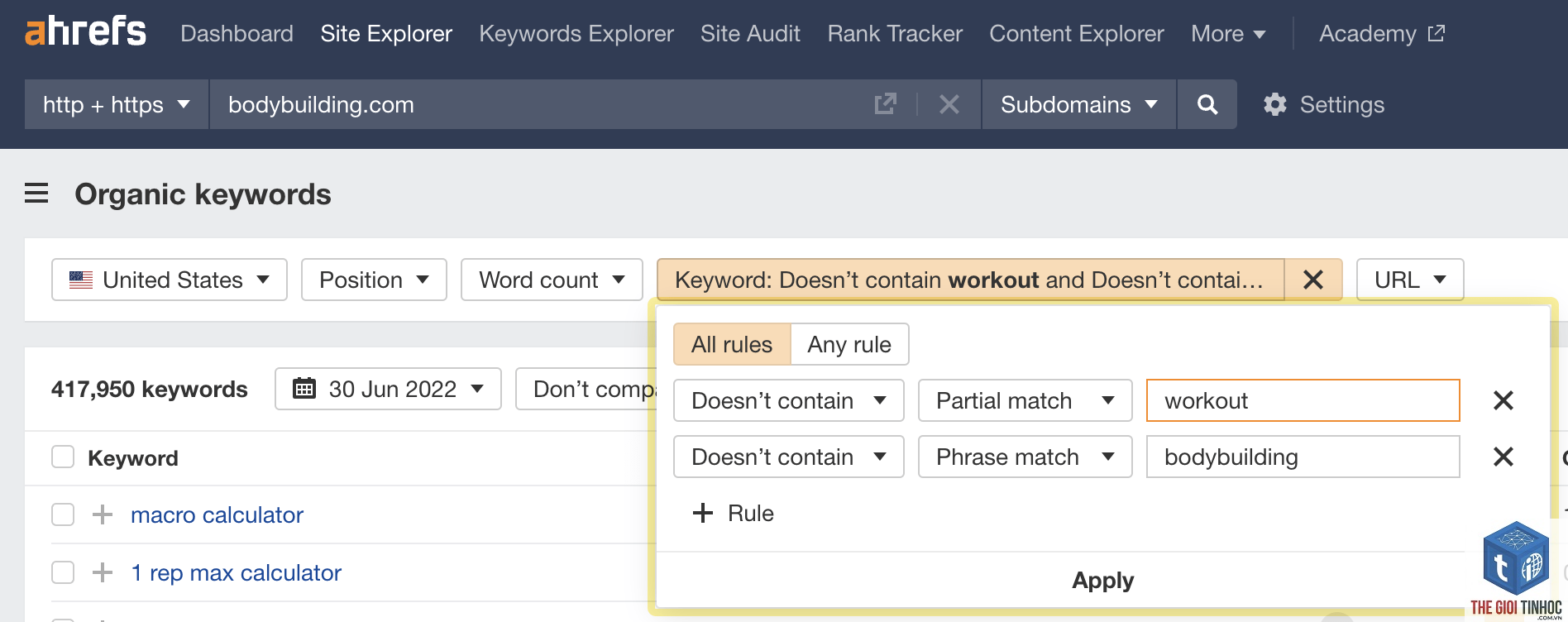Expand the More menu
The height and width of the screenshot is (622, 1568).
[1228, 33]
